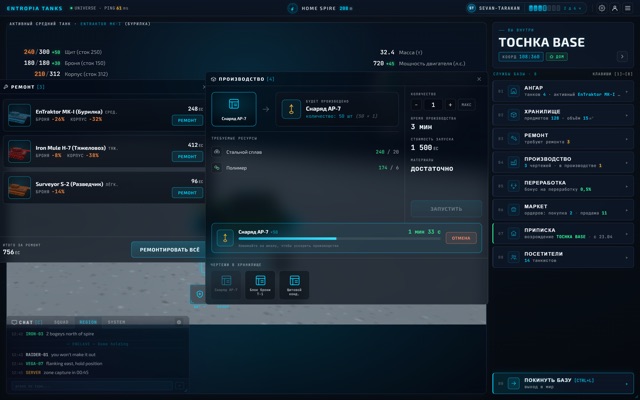Expand the Производство row chevron

[627, 162]
